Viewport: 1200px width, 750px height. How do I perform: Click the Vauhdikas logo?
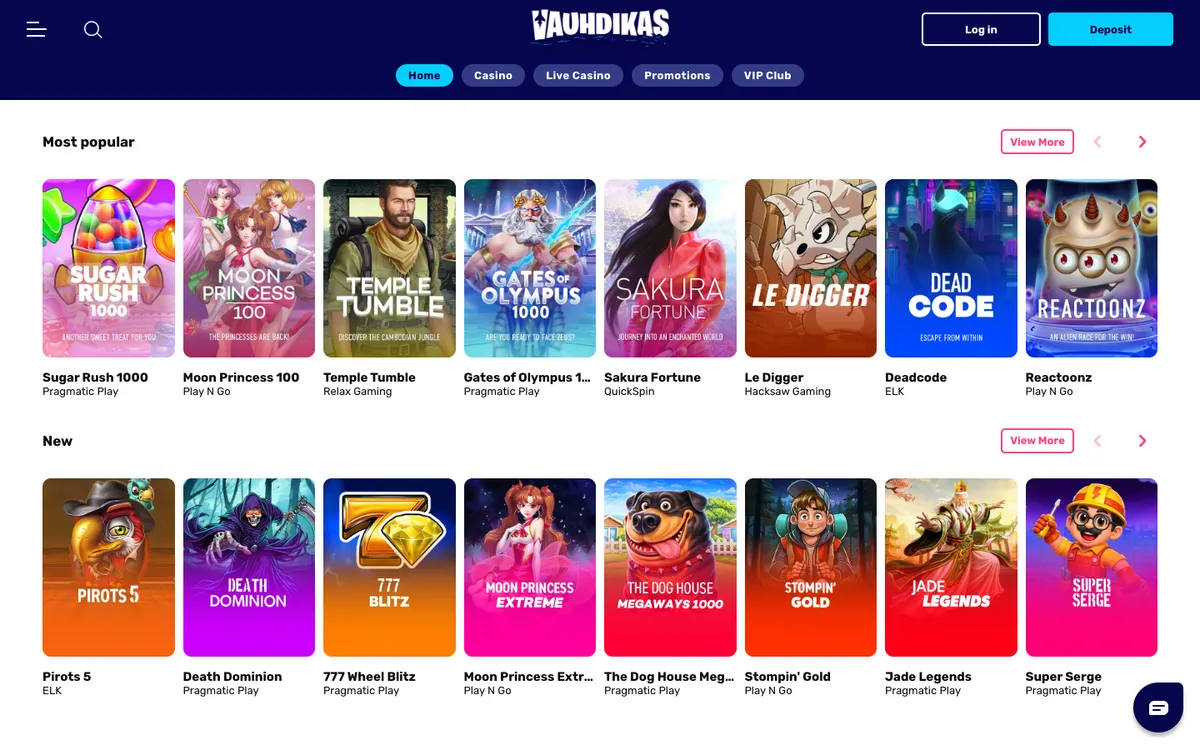pyautogui.click(x=600, y=27)
